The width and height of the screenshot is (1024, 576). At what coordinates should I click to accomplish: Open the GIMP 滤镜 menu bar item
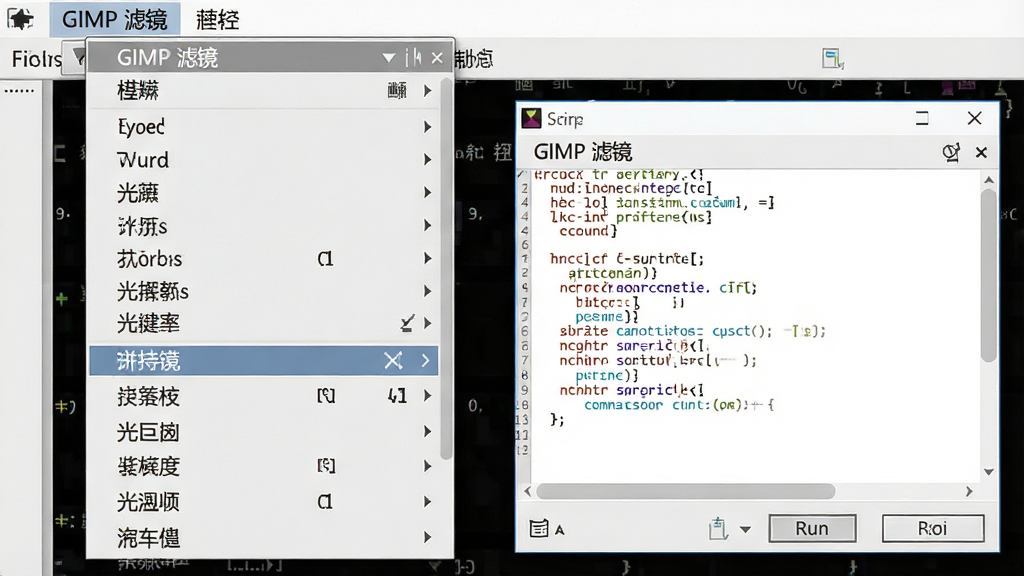[114, 19]
